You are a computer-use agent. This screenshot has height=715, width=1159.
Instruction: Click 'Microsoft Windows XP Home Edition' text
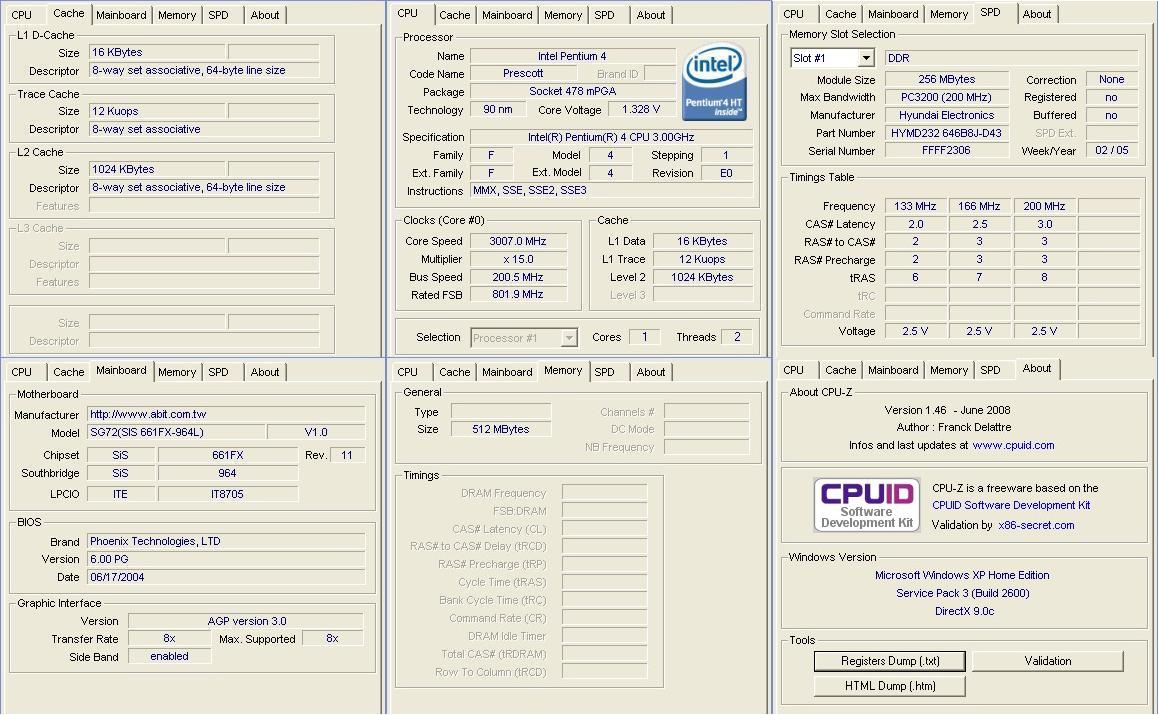point(962,575)
